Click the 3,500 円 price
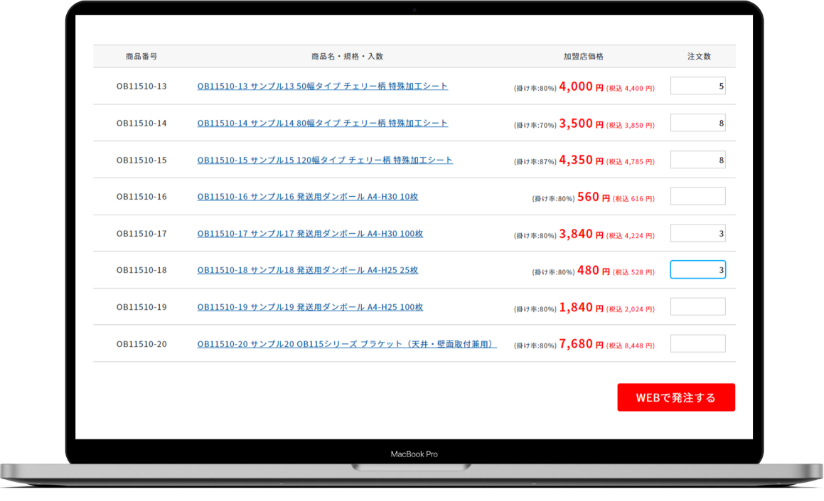The height and width of the screenshot is (501, 824). tap(581, 124)
